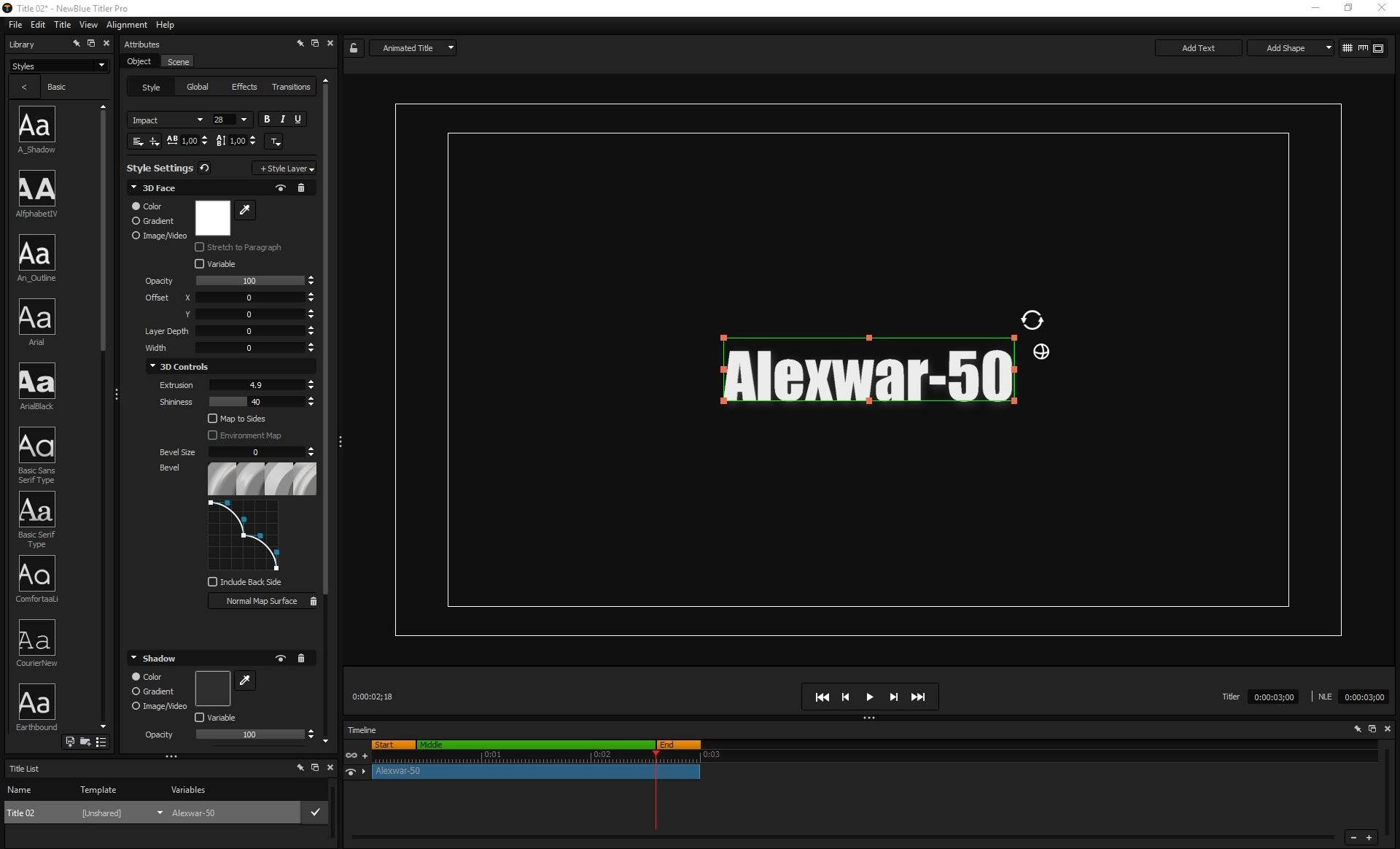Image resolution: width=1400 pixels, height=849 pixels.
Task: Pick the Shadow color with the eyedropper
Action: (245, 681)
